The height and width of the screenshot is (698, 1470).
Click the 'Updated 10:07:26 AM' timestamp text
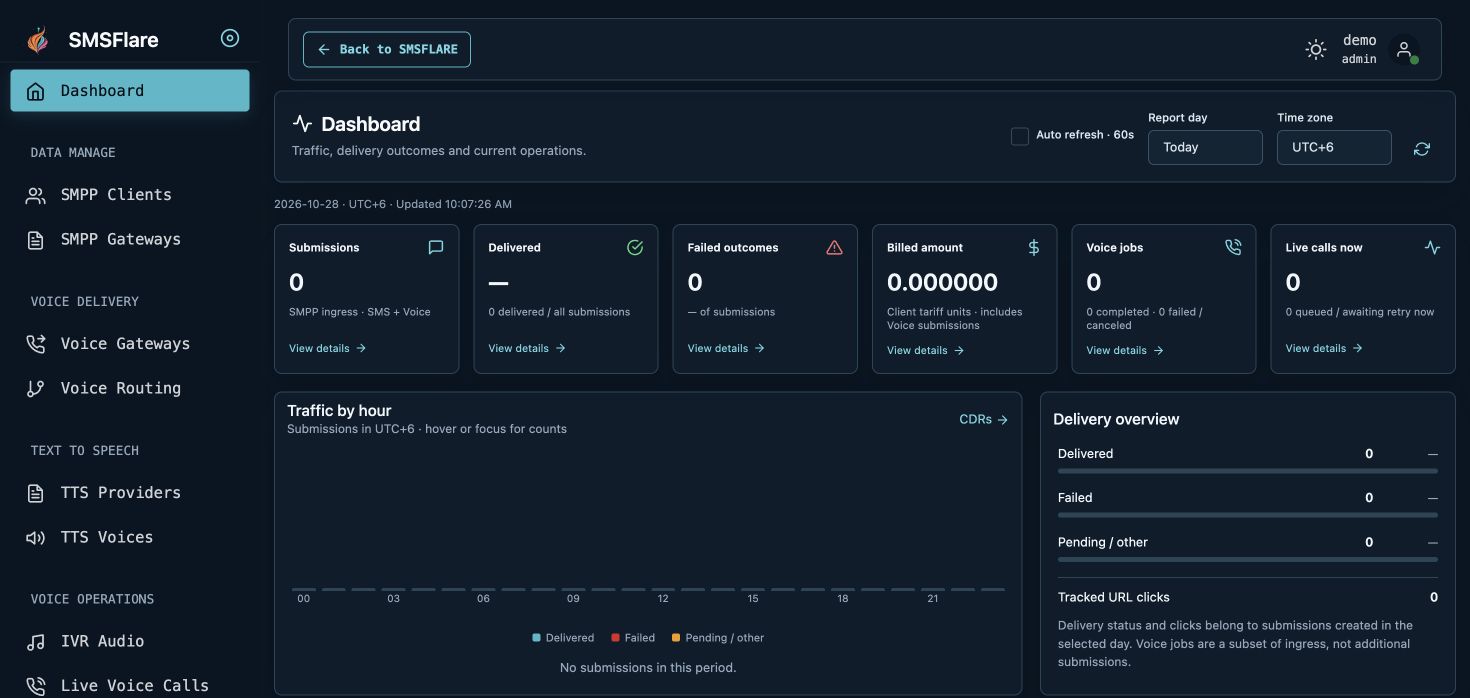[454, 204]
